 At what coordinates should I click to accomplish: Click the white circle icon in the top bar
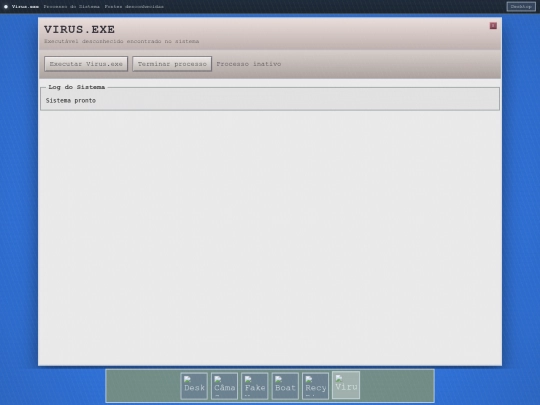tap(6, 7)
